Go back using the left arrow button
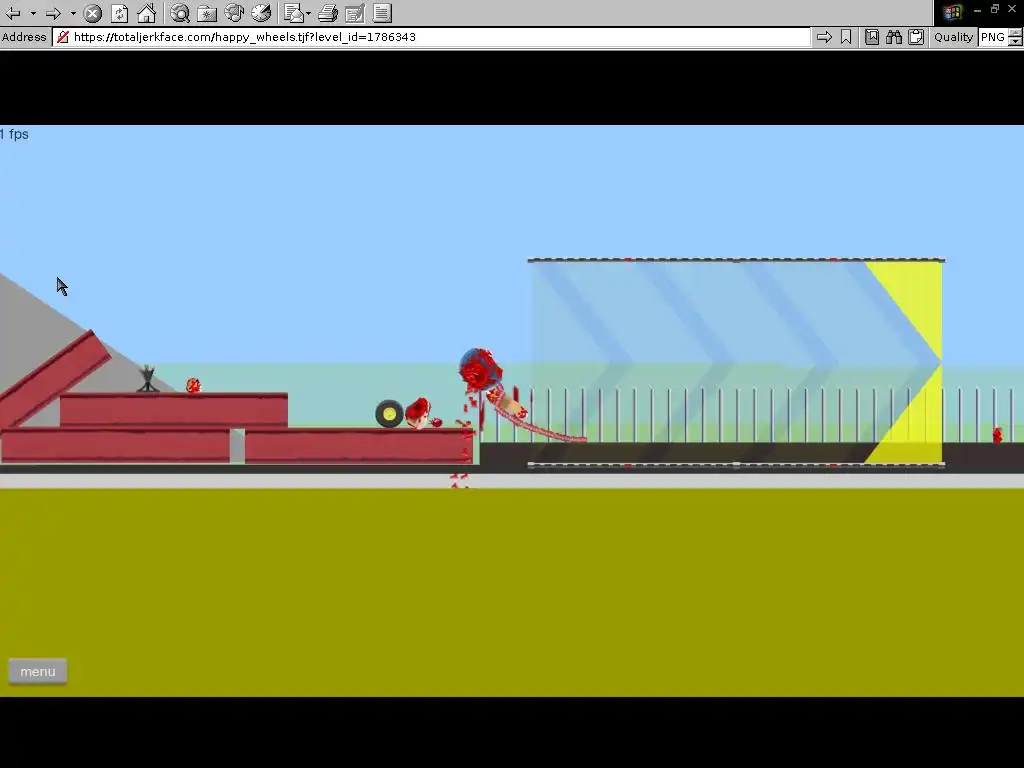This screenshot has width=1024, height=768. [13, 13]
